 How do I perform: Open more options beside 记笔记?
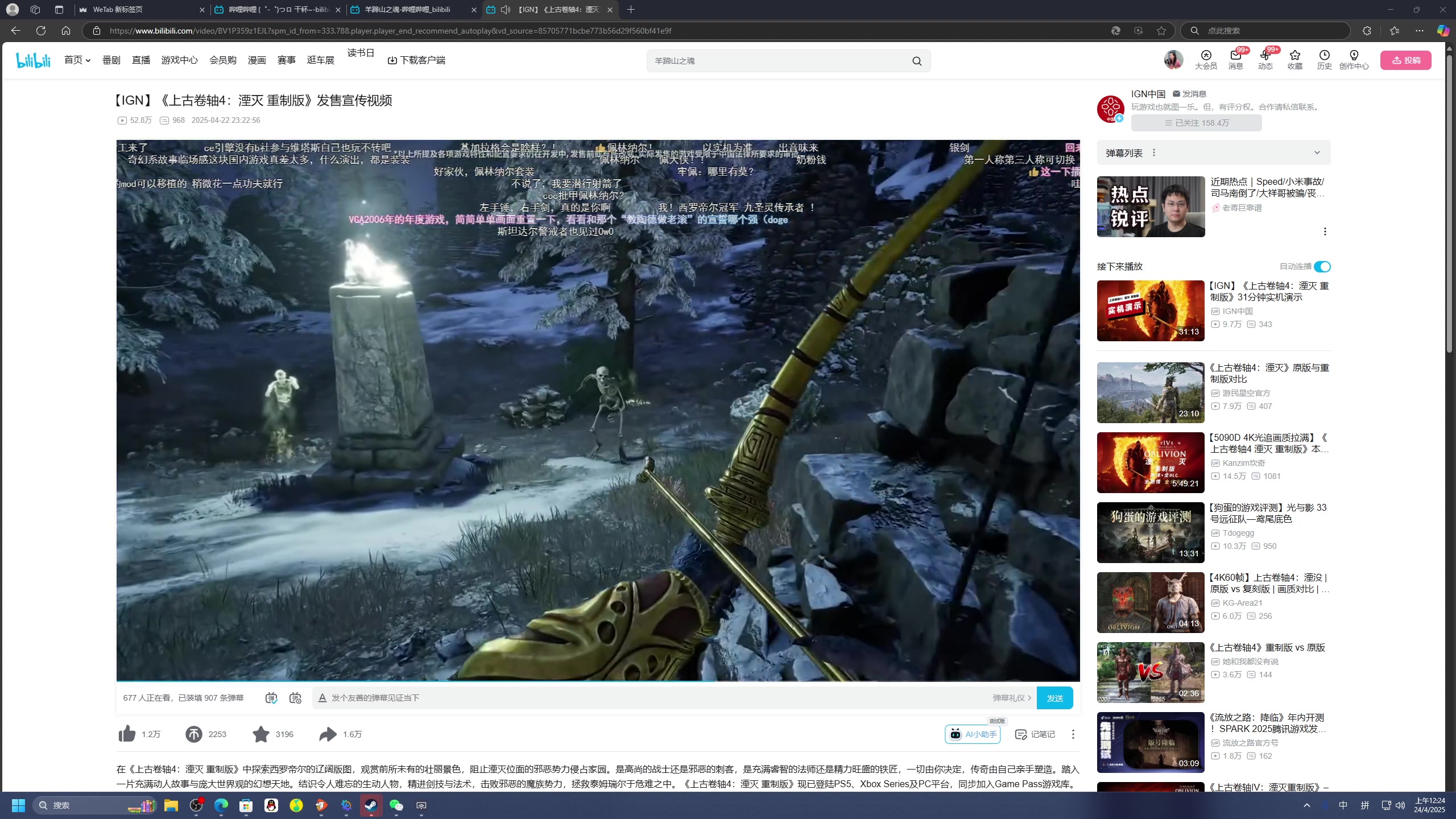[1073, 734]
